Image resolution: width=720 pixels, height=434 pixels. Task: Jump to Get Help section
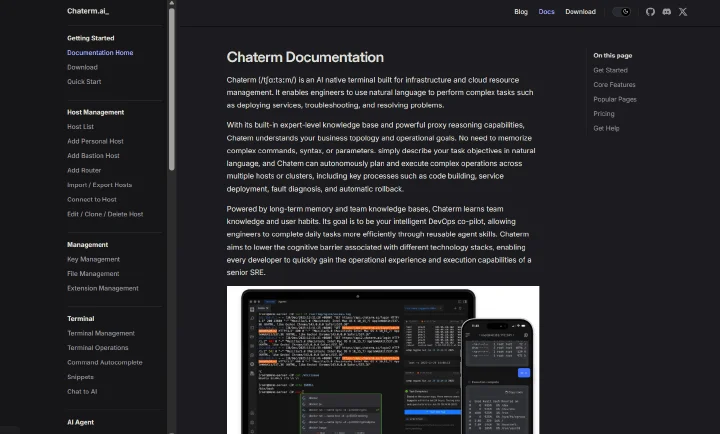point(606,129)
